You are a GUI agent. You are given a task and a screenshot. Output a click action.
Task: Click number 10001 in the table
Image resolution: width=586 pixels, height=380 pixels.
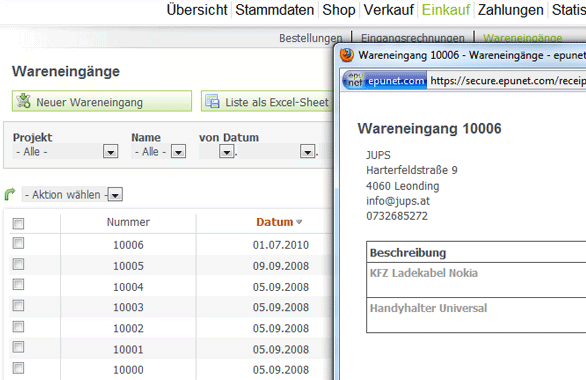[x=128, y=349]
